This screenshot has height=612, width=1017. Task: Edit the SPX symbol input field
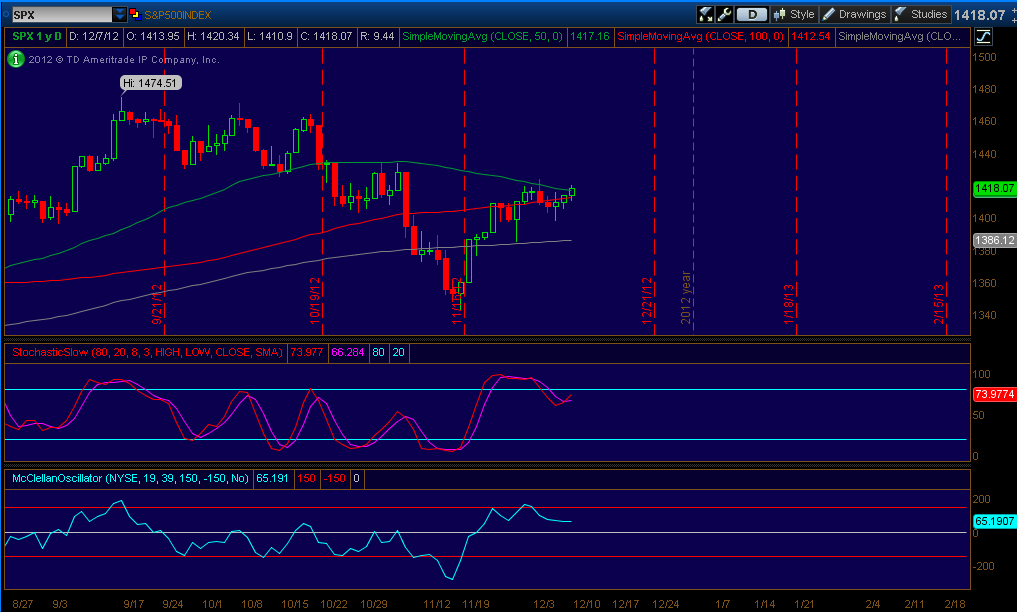tap(62, 14)
